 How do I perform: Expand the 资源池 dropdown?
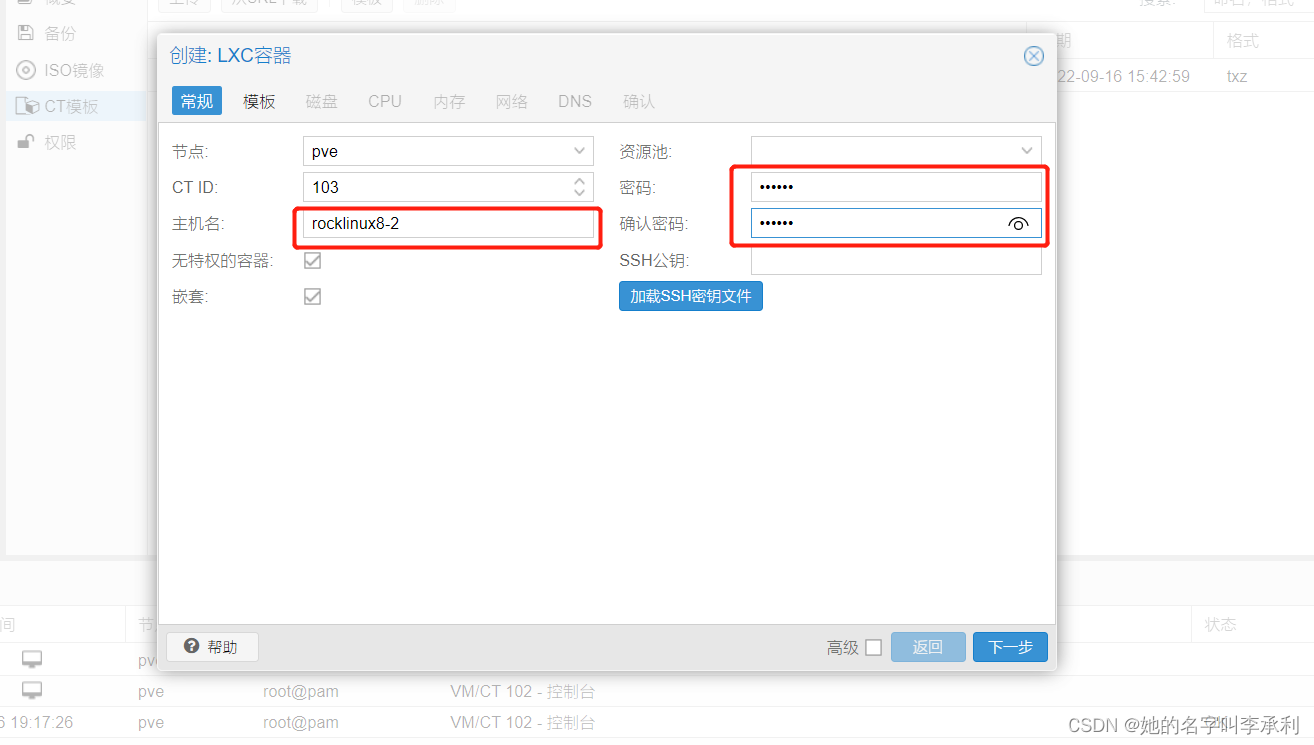1026,150
